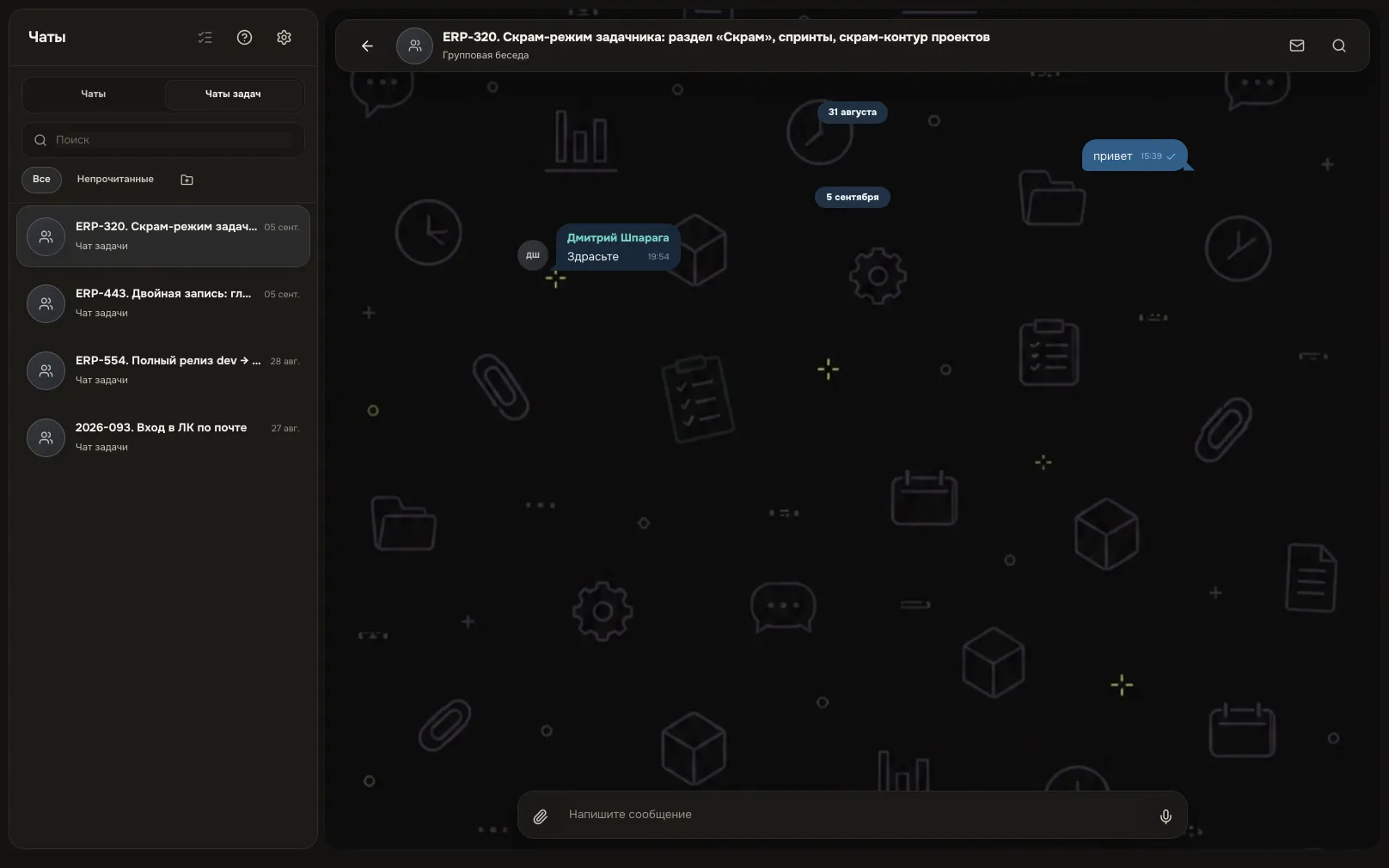Click the paperclip attach icon
1389x868 pixels.
click(x=541, y=816)
